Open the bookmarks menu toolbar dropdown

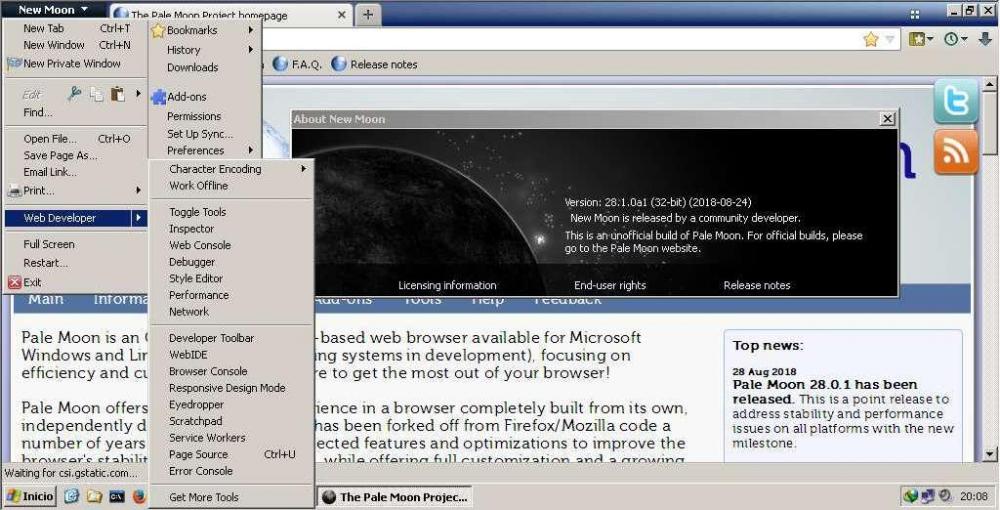pyautogui.click(x=921, y=39)
